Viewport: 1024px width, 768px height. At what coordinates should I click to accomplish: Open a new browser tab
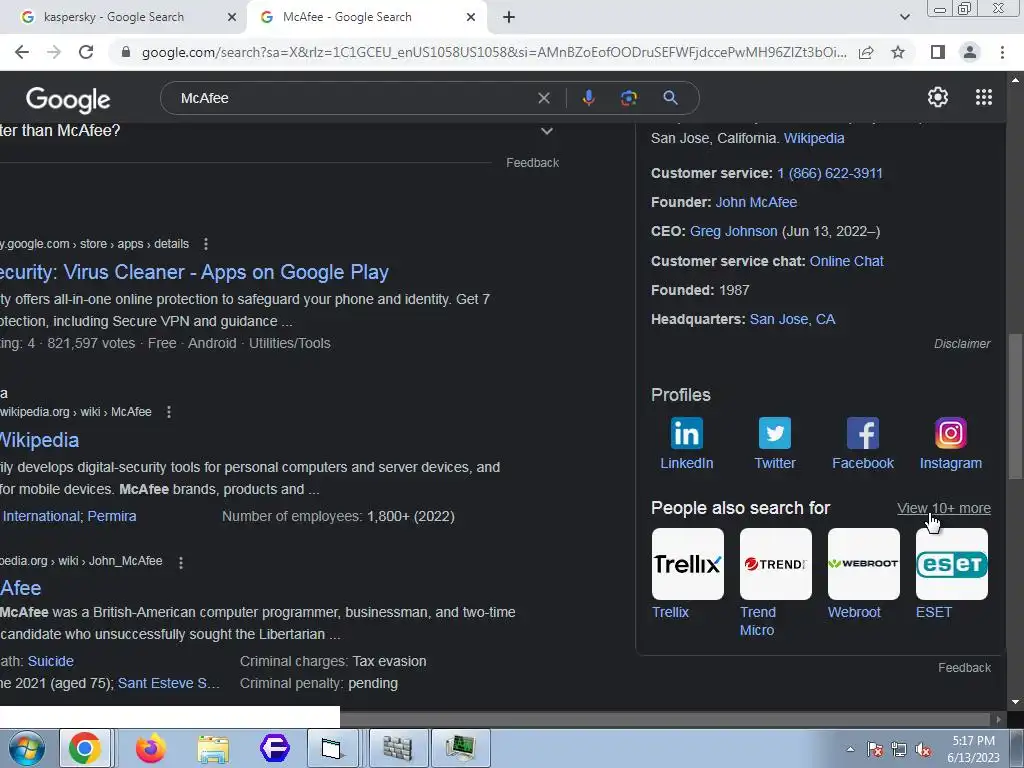pos(509,18)
